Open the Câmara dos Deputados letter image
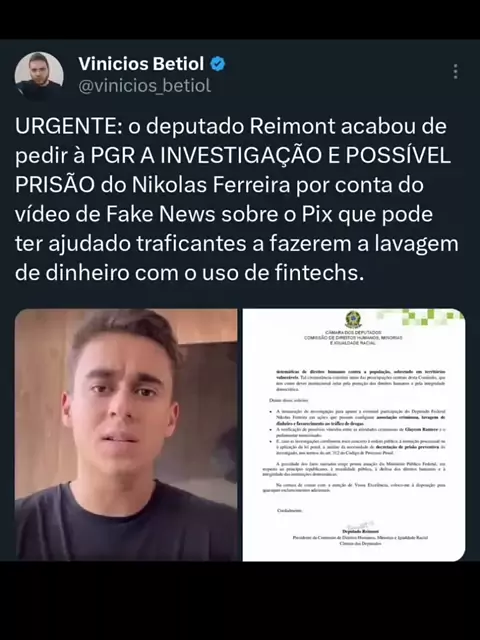This screenshot has height=640, width=480. point(354,435)
